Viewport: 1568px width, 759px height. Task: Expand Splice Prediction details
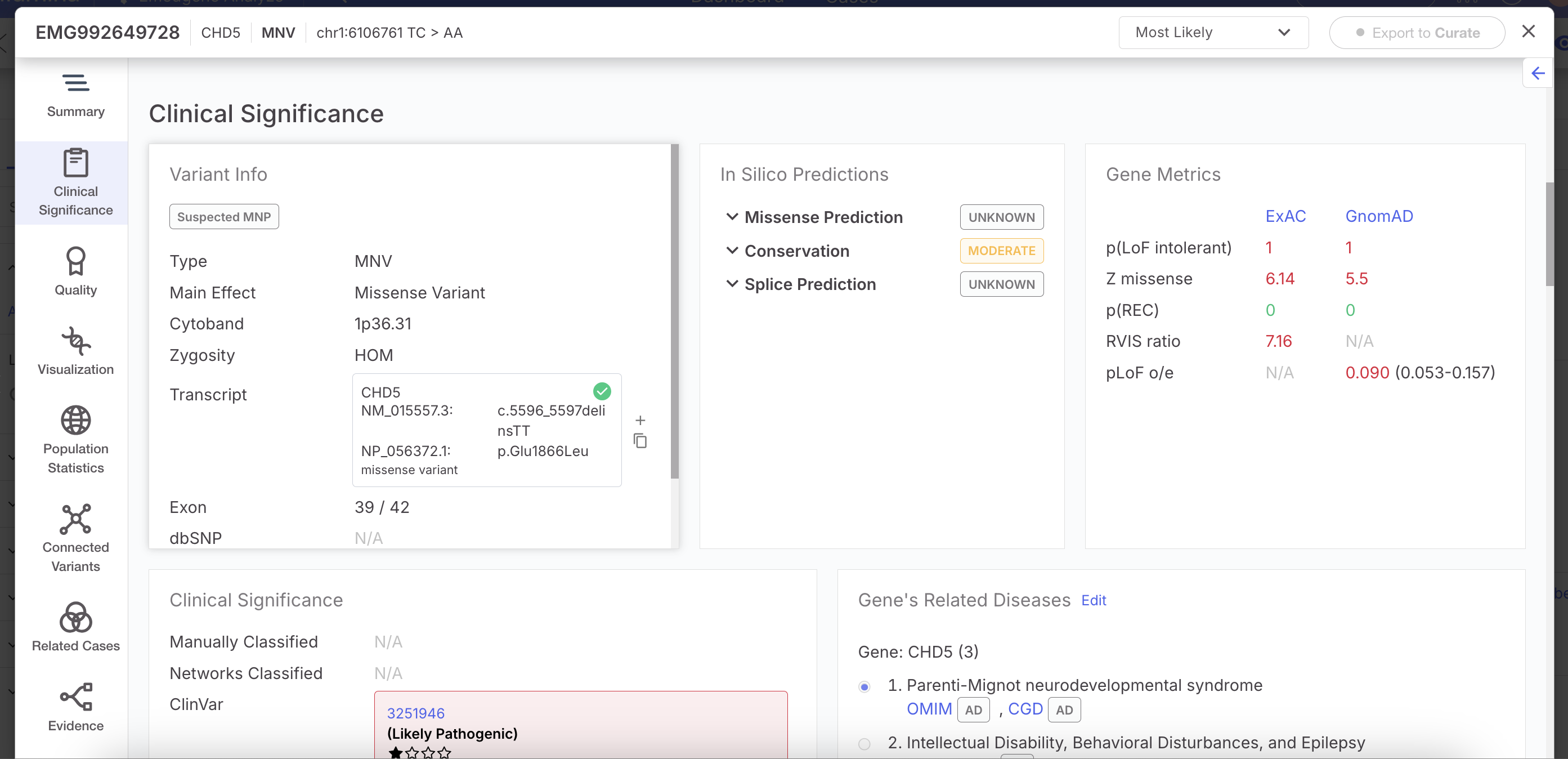(x=732, y=284)
